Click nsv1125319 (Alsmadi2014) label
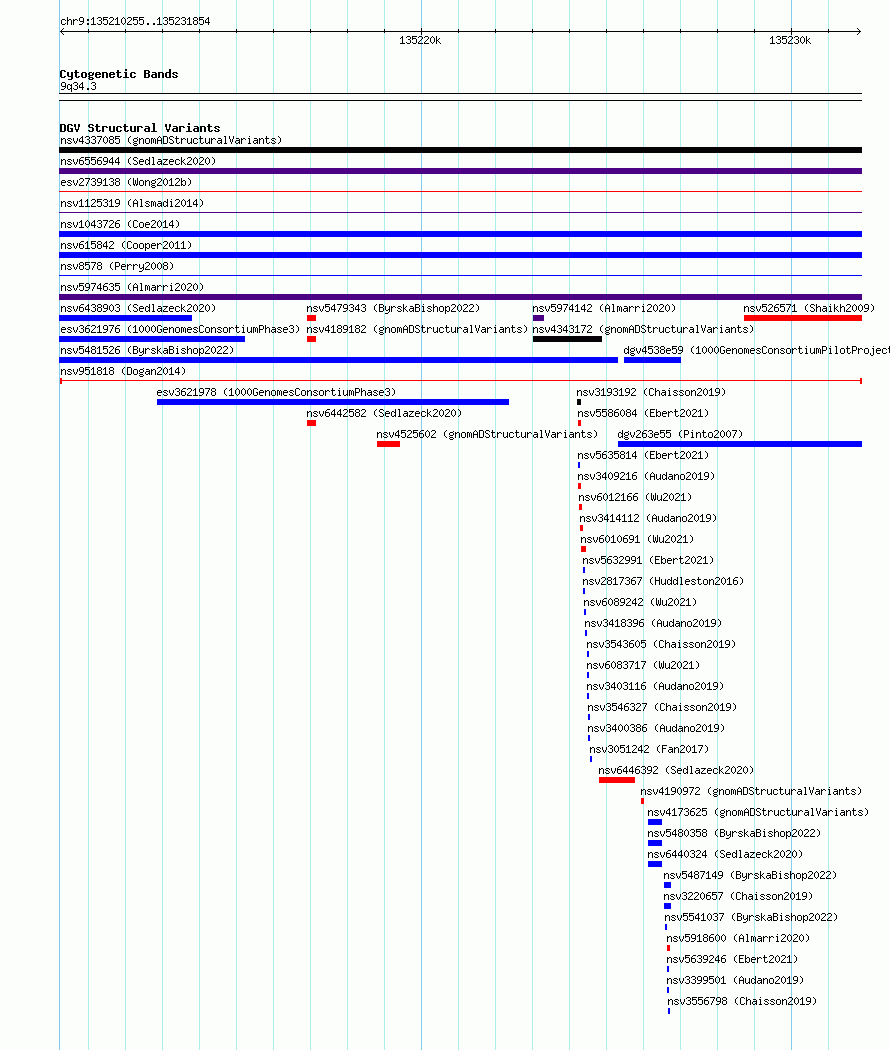The height and width of the screenshot is (1050, 890). pos(132,204)
